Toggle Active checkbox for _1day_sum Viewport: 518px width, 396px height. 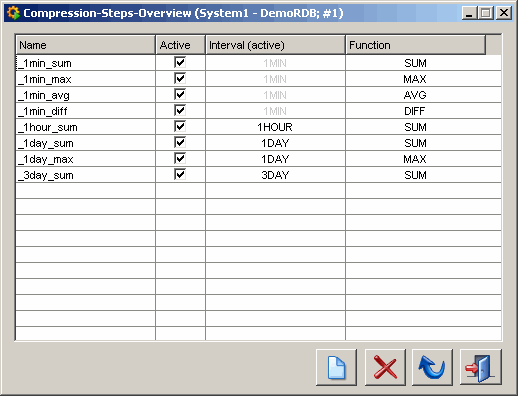pyautogui.click(x=180, y=142)
